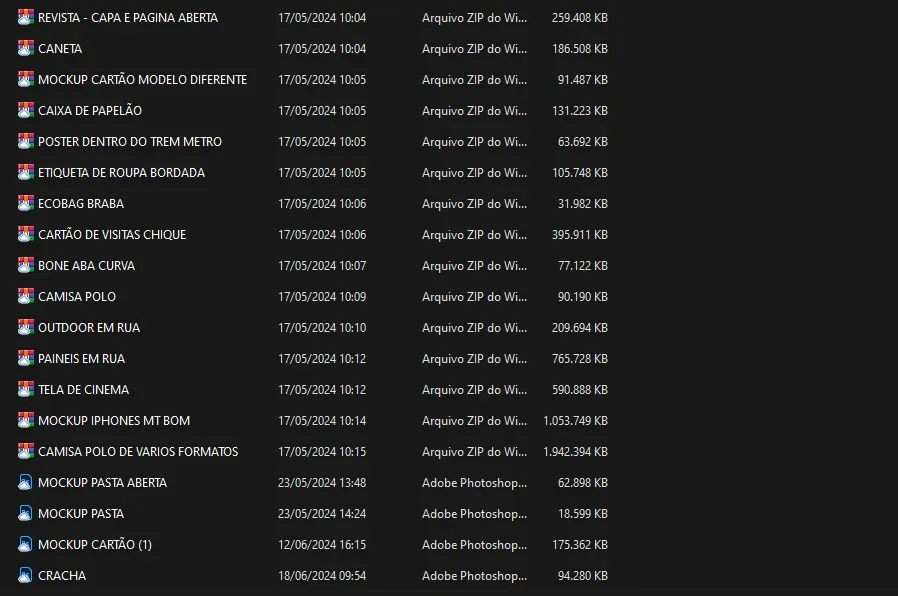Click the PAINEIS EM RUA file name
898x596 pixels.
coord(81,358)
